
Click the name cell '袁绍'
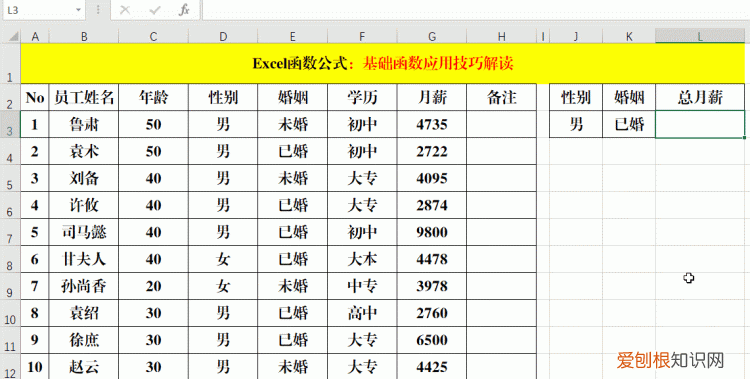point(84,313)
